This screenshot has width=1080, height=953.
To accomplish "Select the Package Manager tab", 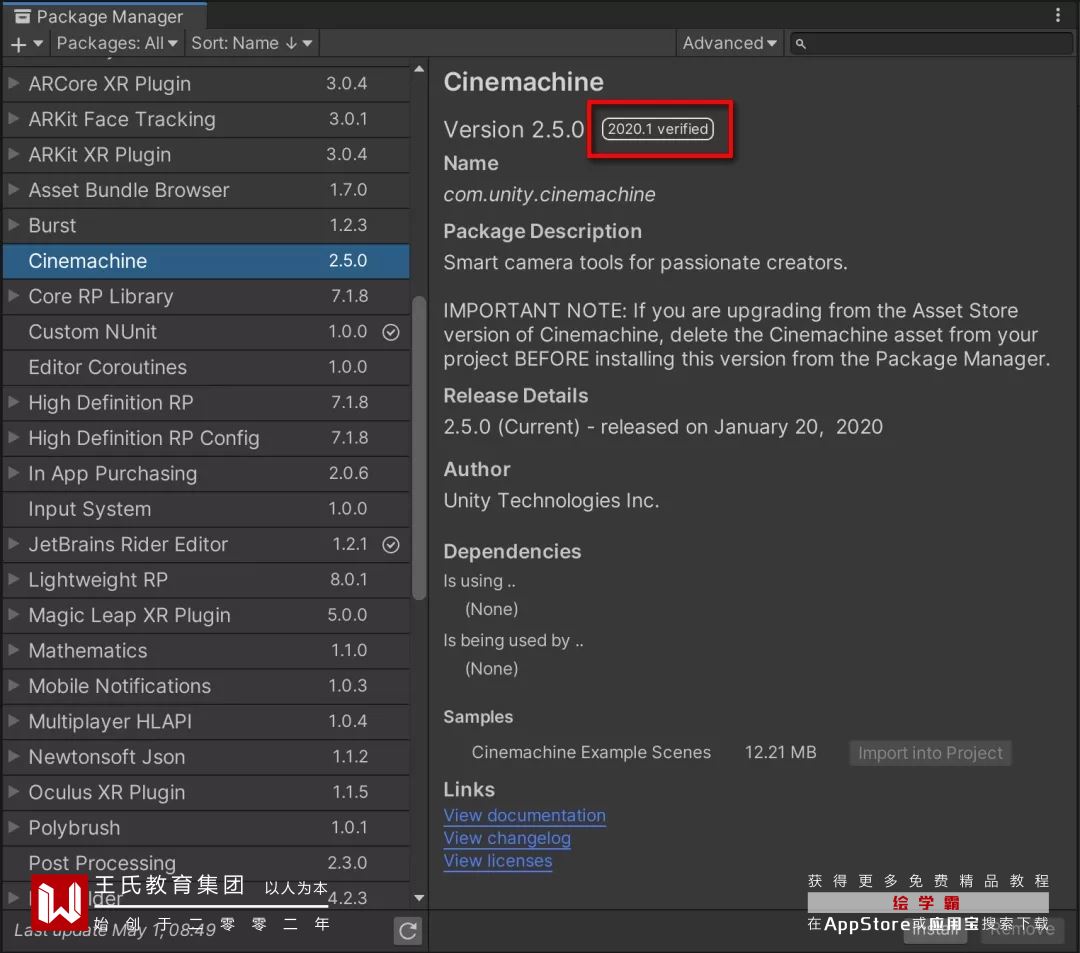I will pyautogui.click(x=105, y=17).
